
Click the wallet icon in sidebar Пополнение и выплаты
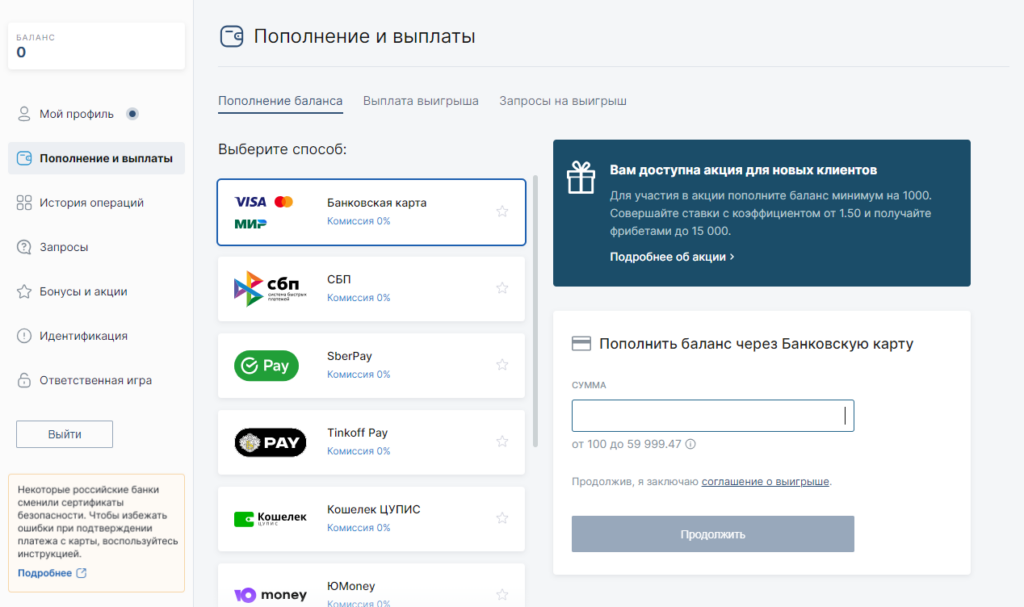(x=24, y=158)
